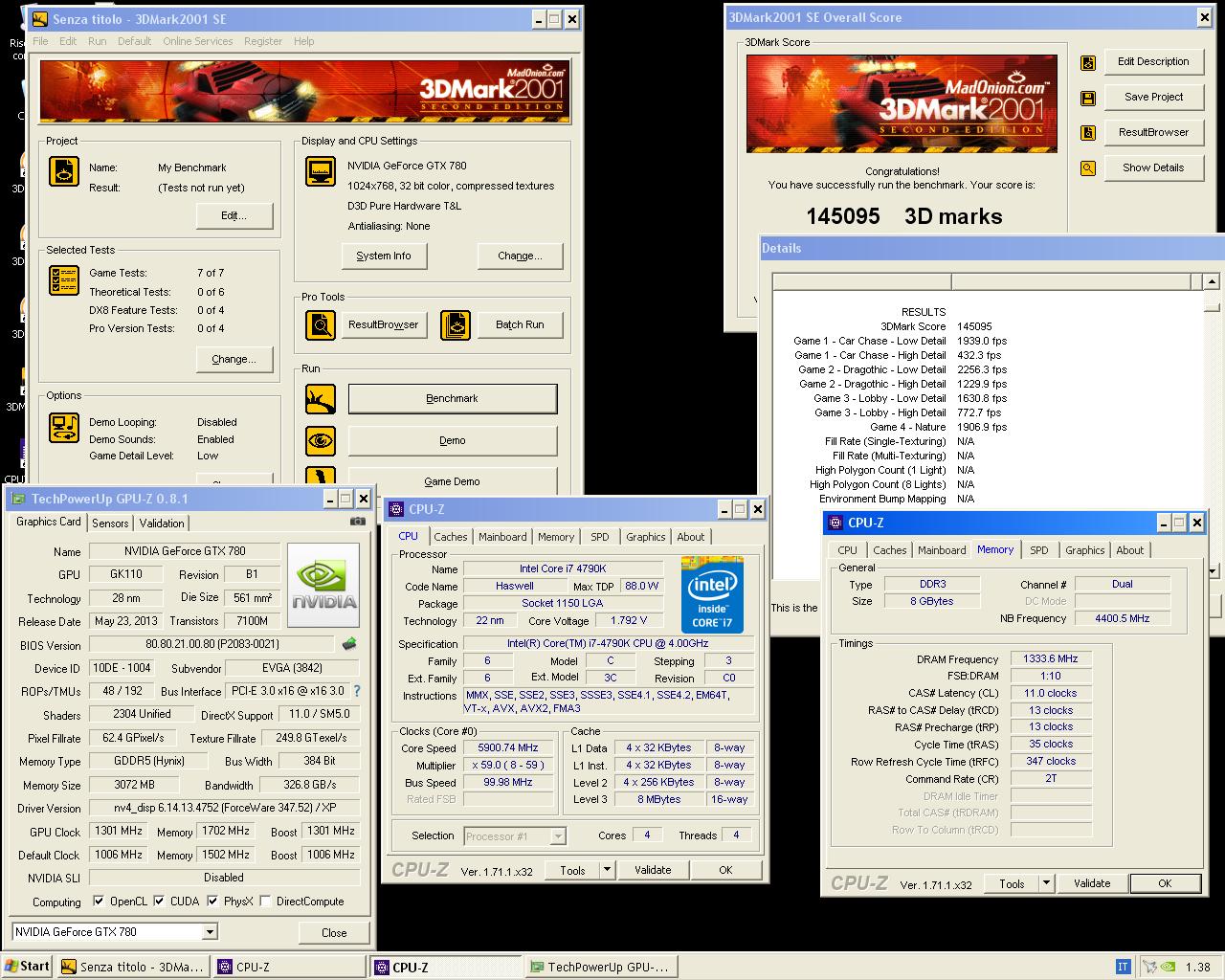Toggle the CUDA checkbox in GPU-Z
Viewport: 1225px width, 980px height.
tap(159, 901)
